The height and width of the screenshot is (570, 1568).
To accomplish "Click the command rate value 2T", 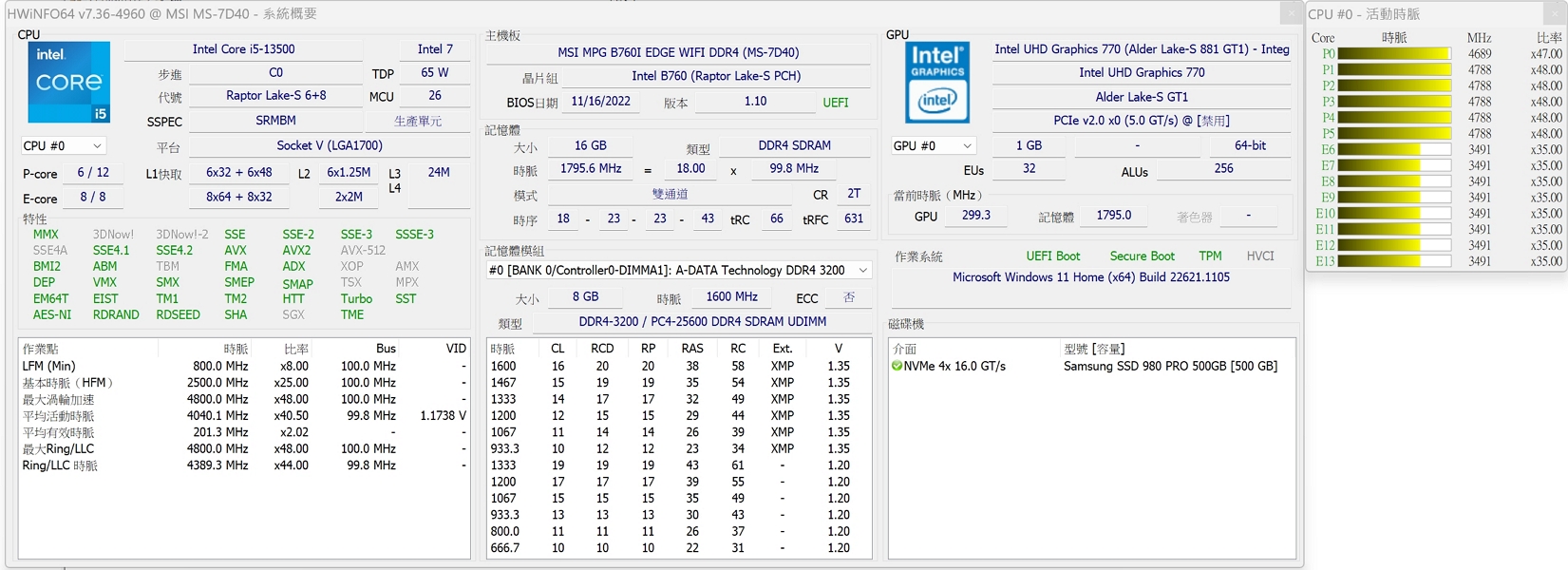I will pyautogui.click(x=854, y=194).
